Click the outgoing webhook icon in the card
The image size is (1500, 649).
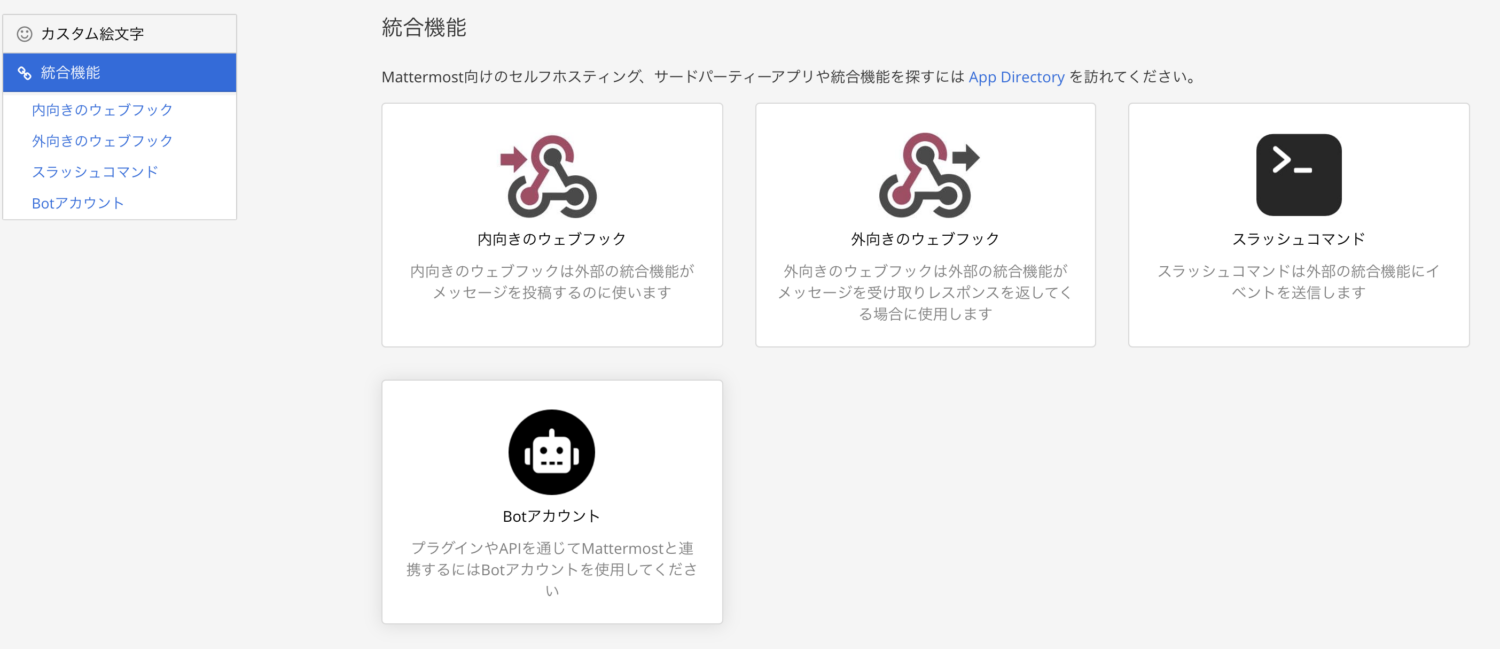click(x=927, y=175)
